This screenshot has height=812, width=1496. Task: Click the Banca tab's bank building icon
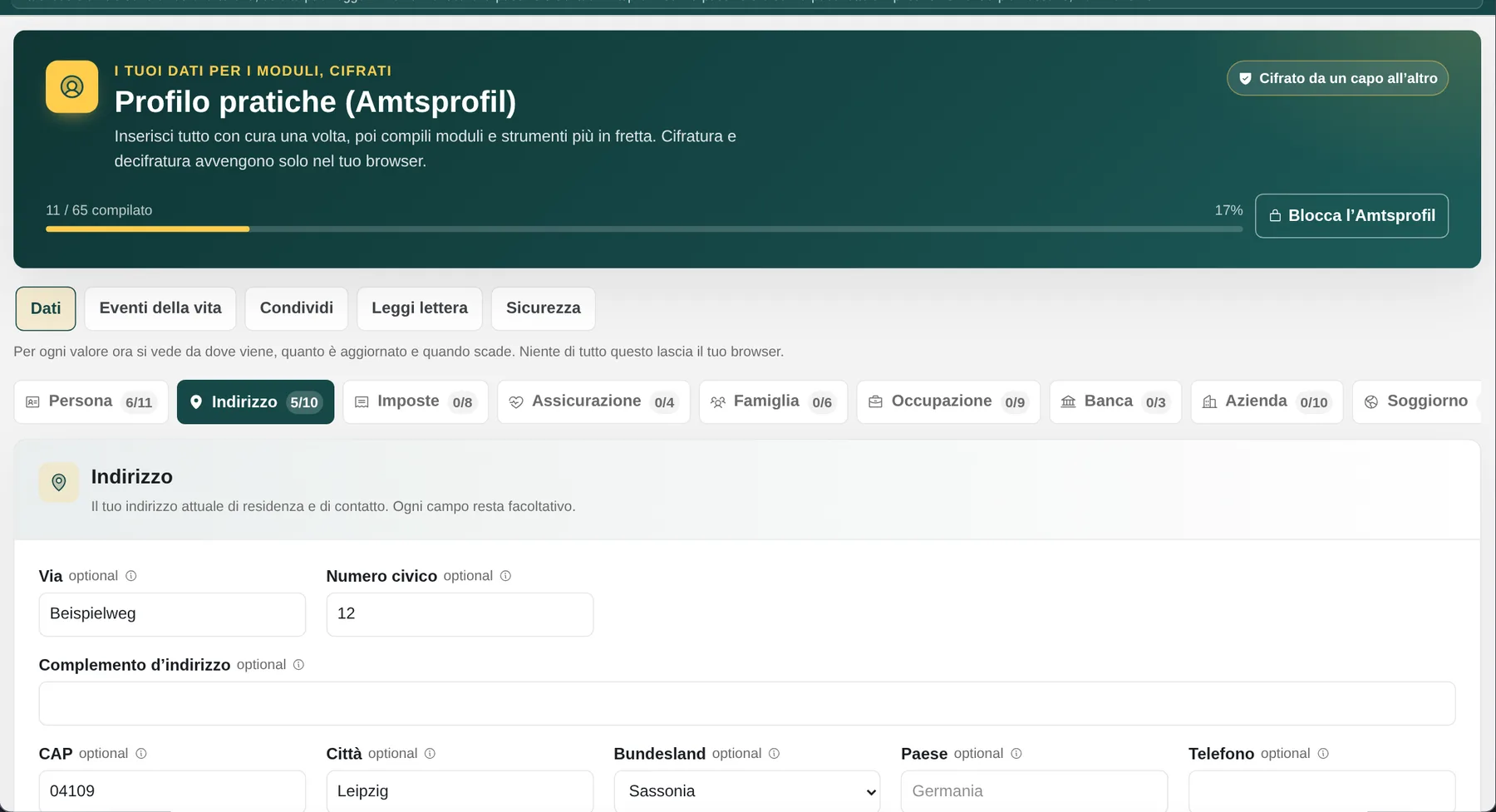(1068, 402)
